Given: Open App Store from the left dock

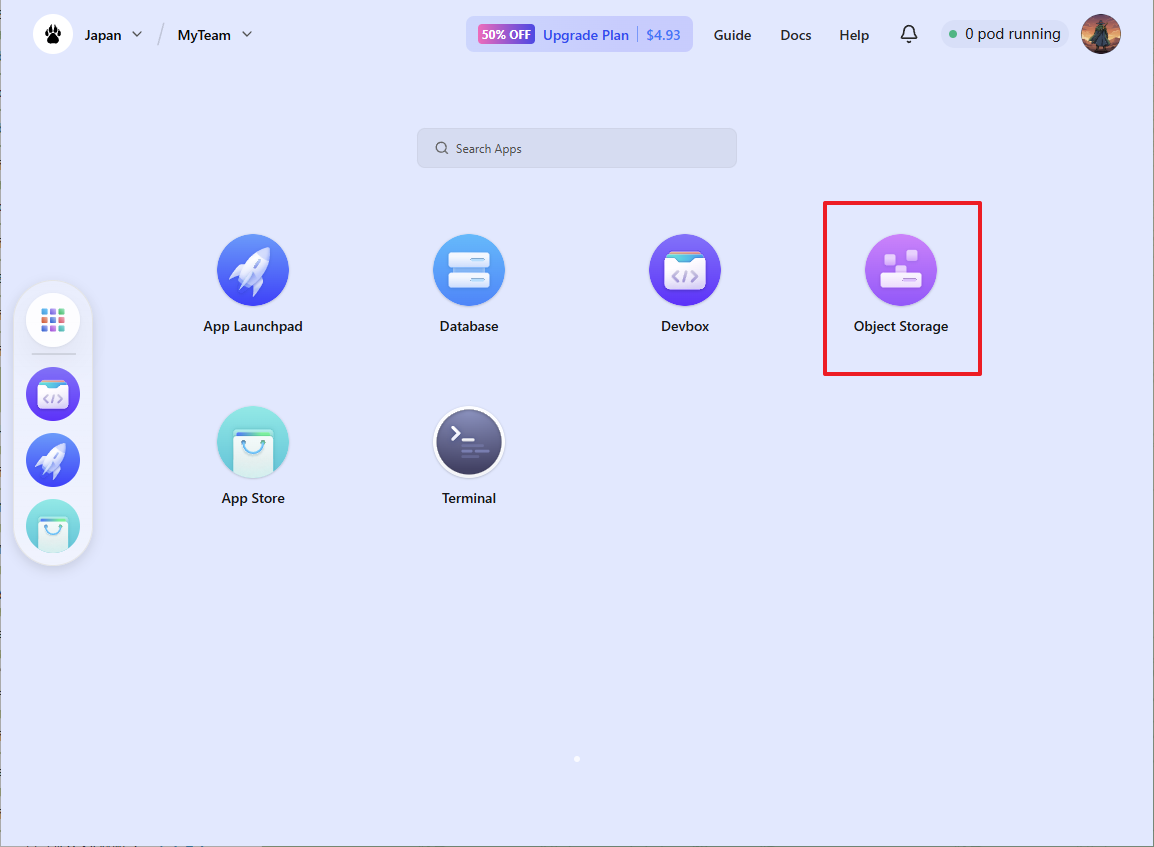Looking at the screenshot, I should click(x=53, y=526).
